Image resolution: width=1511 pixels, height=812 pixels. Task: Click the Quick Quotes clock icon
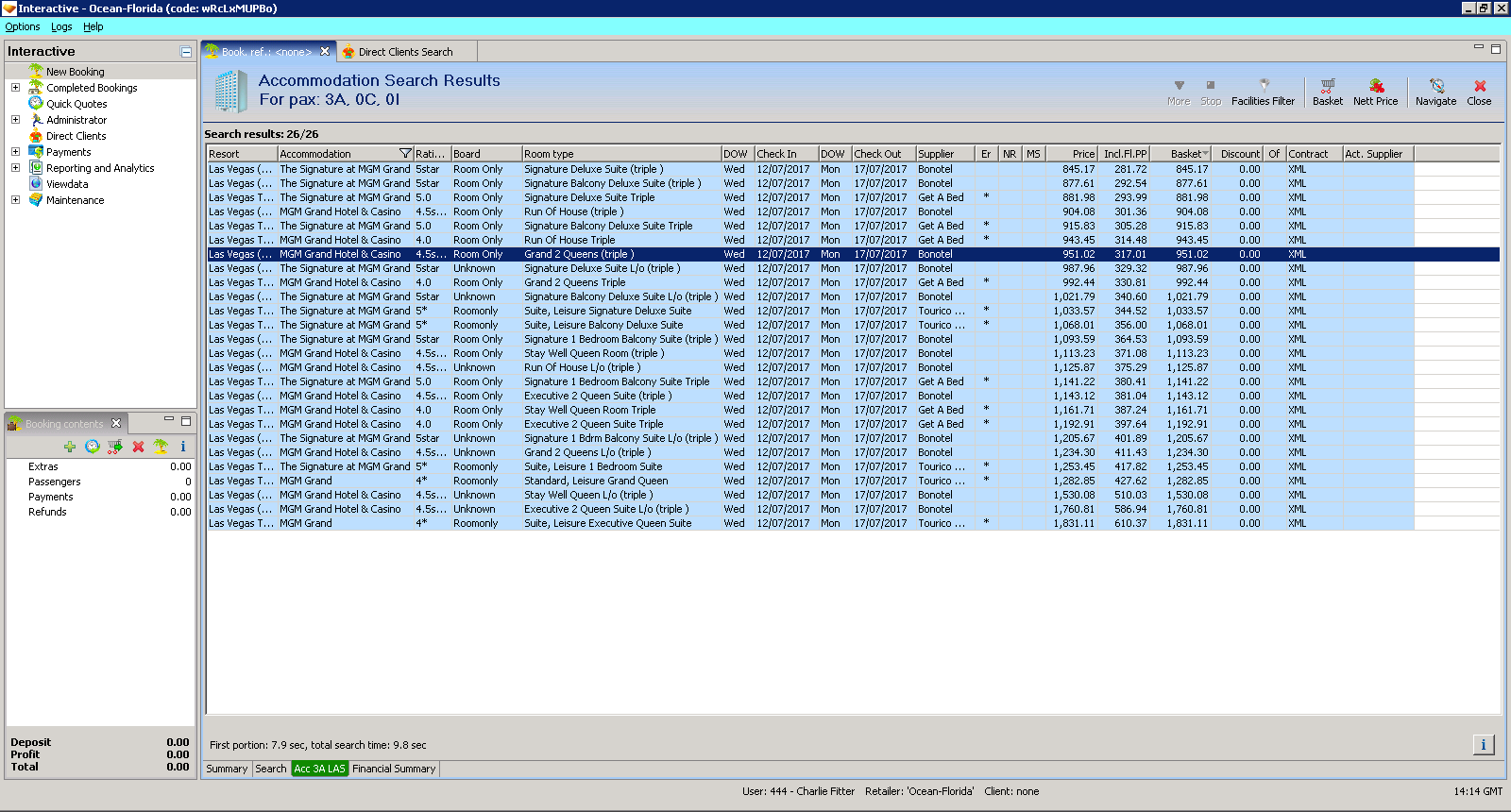pos(36,104)
